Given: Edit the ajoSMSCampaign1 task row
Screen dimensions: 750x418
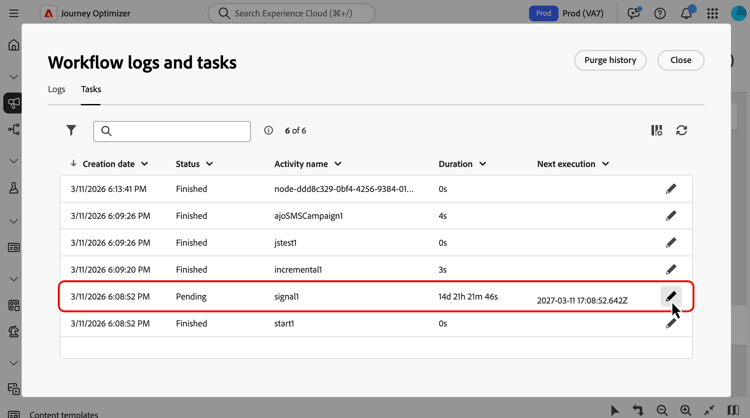Looking at the screenshot, I should (671, 216).
